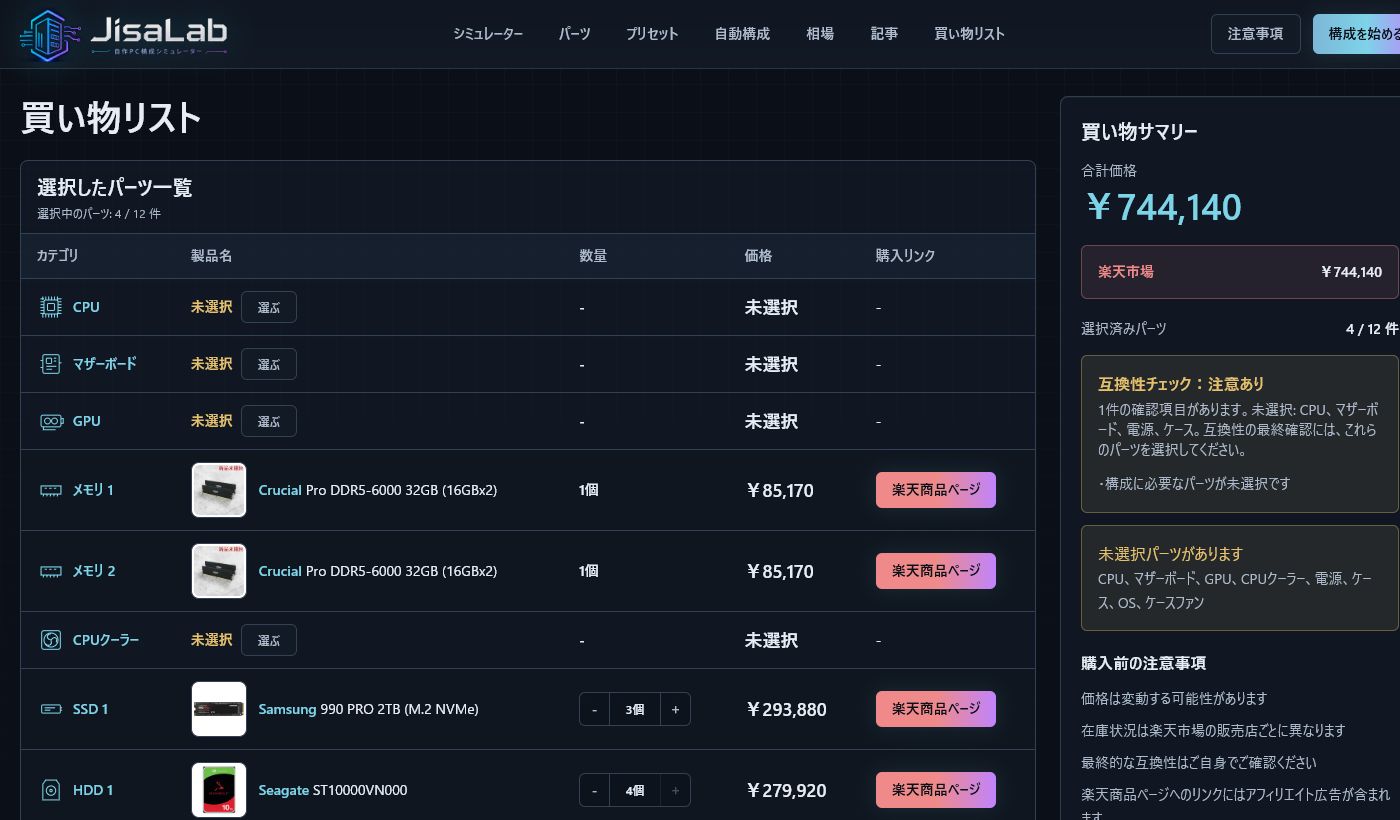Click the 注意事項 button
Image resolution: width=1400 pixels, height=820 pixels.
click(1255, 34)
